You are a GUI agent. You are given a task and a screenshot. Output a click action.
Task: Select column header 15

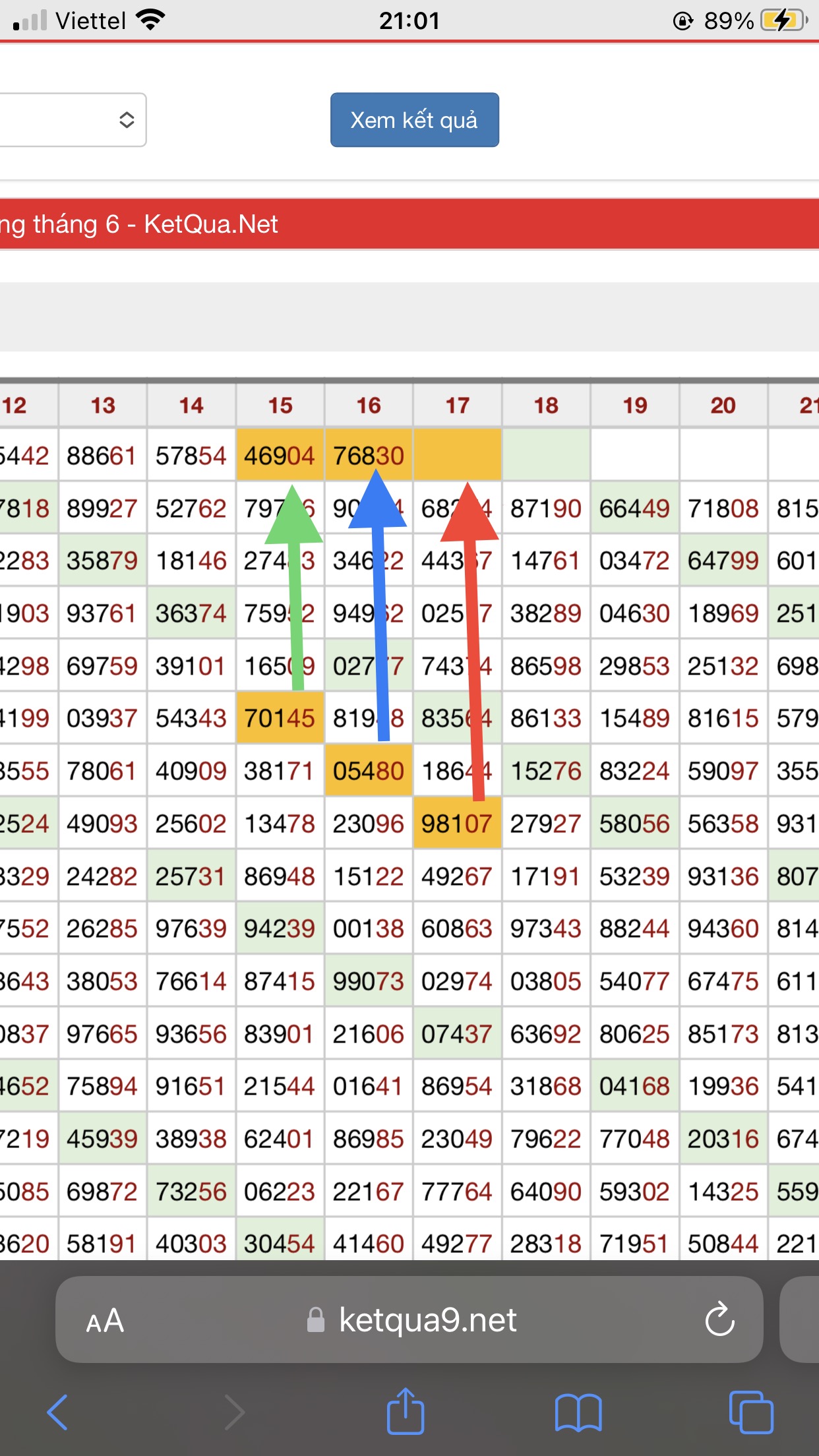point(280,406)
